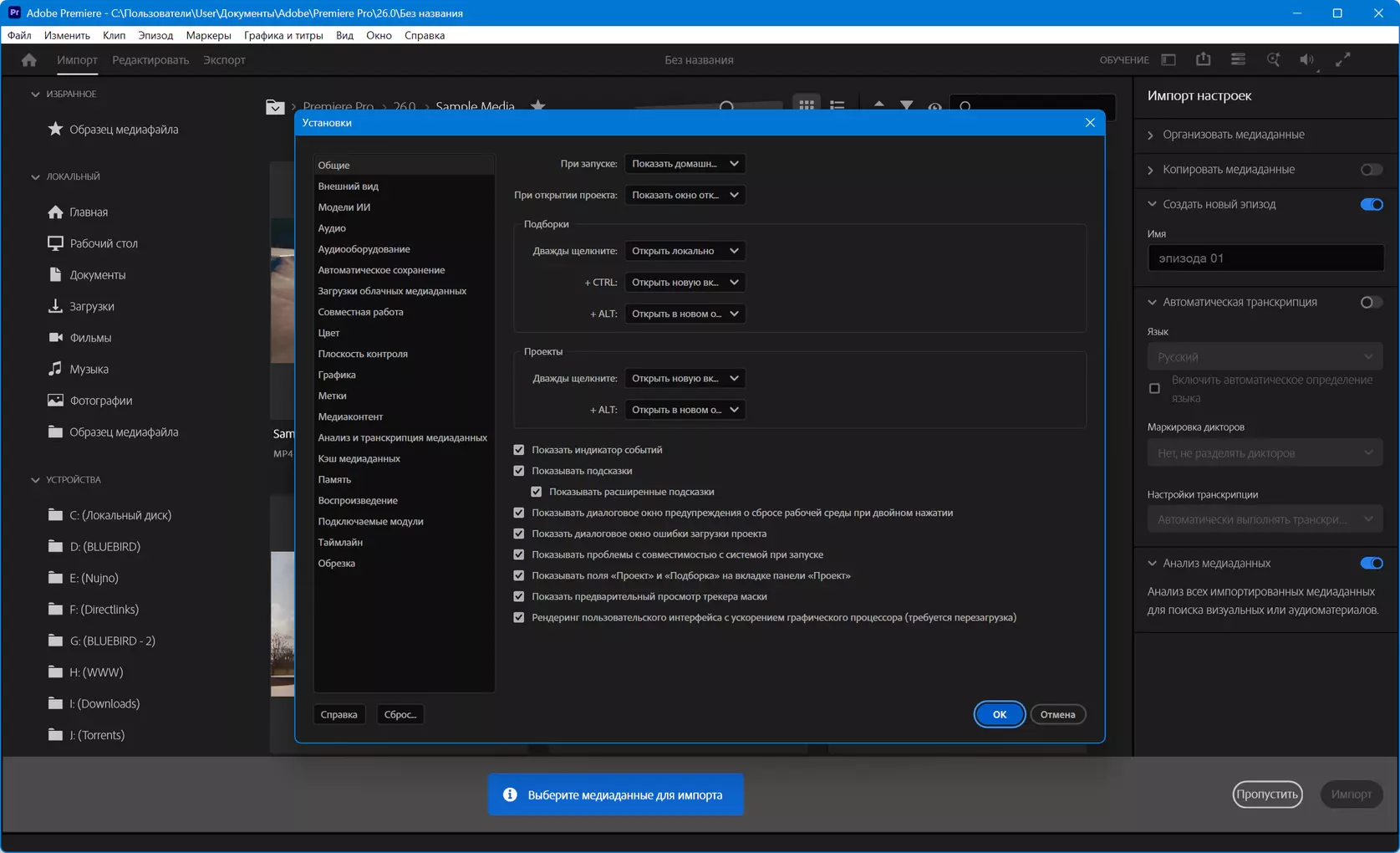Screen dimensions: 1400x853
Task: Open the Графика и титры menu
Action: click(x=283, y=35)
